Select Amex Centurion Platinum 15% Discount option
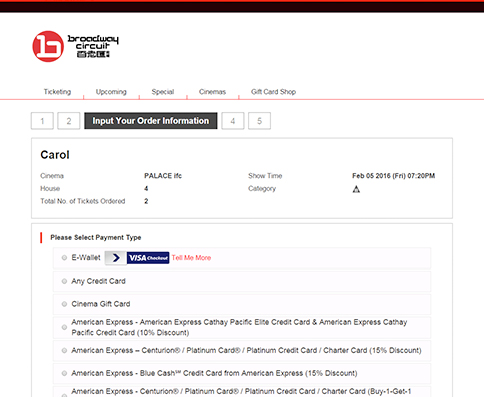This screenshot has height=397, width=484. (x=64, y=350)
